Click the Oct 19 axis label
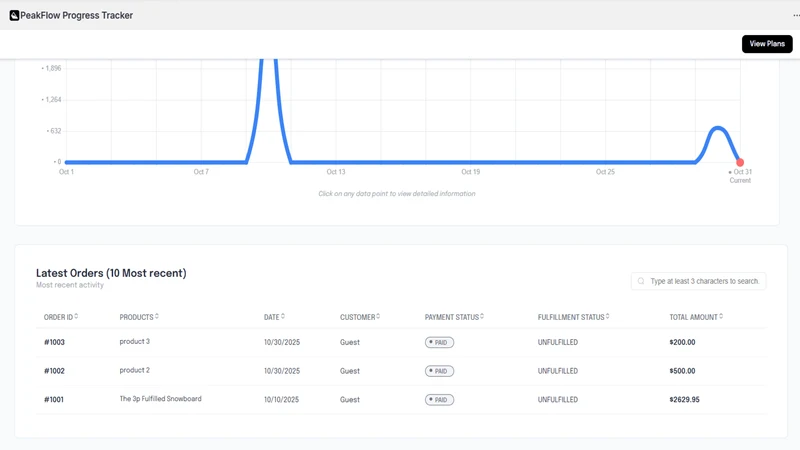Viewport: 800px width, 450px height. [470, 172]
